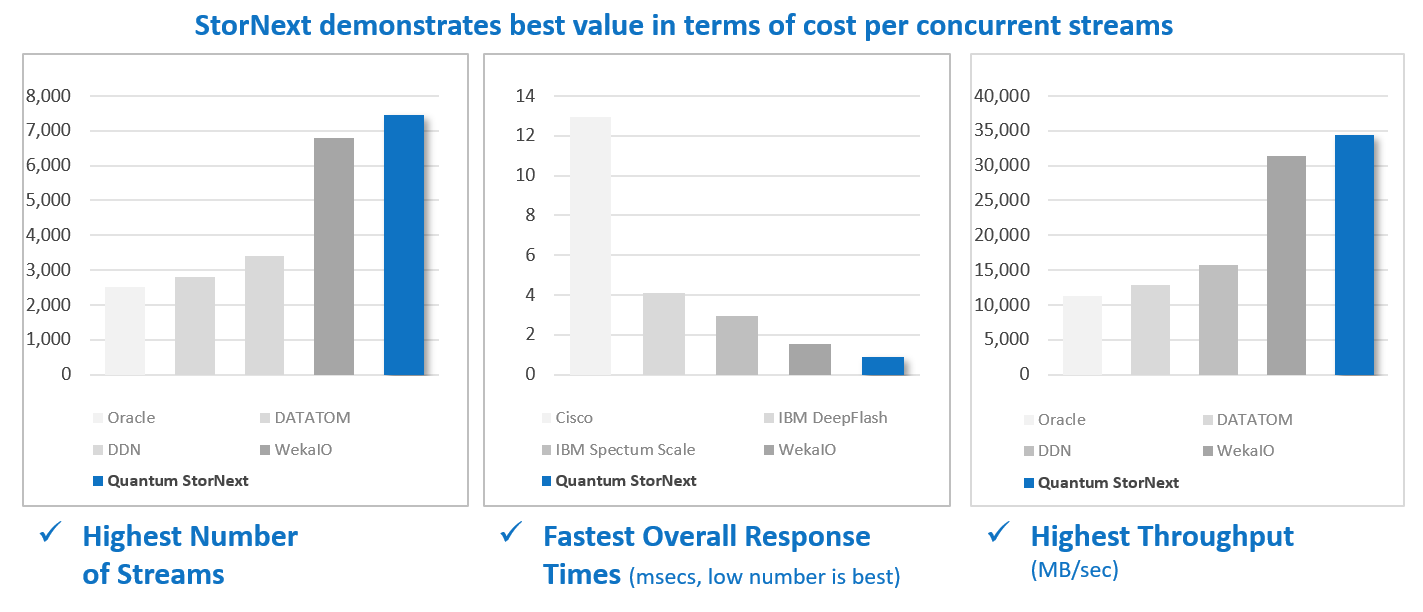
Task: Click the checkmark beside Highest Number of Streams
Action: coord(51,535)
